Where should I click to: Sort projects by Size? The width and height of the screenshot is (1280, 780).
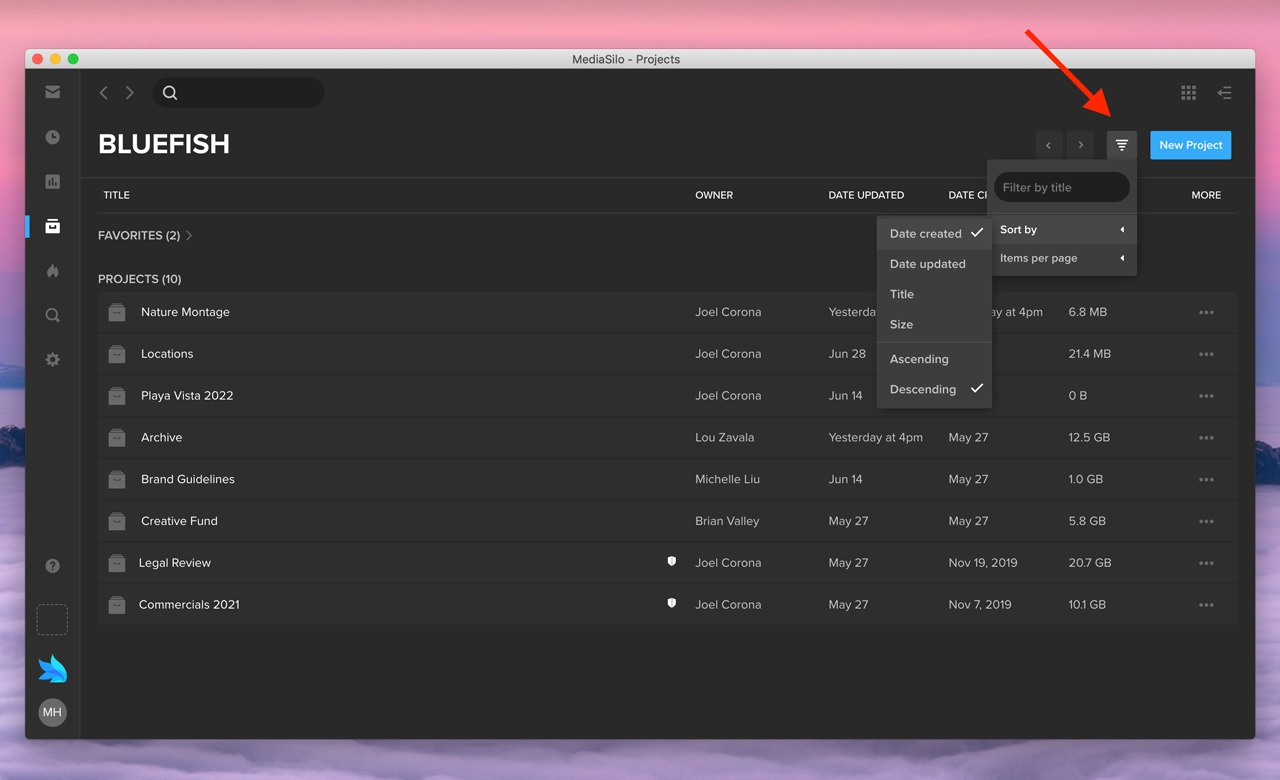[x=934, y=324]
